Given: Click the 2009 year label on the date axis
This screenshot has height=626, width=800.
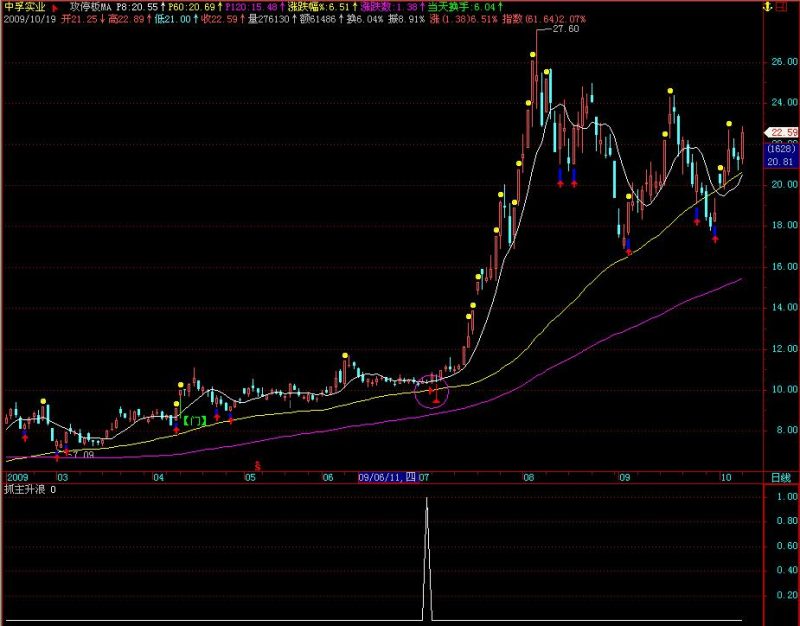Looking at the screenshot, I should 17,478.
